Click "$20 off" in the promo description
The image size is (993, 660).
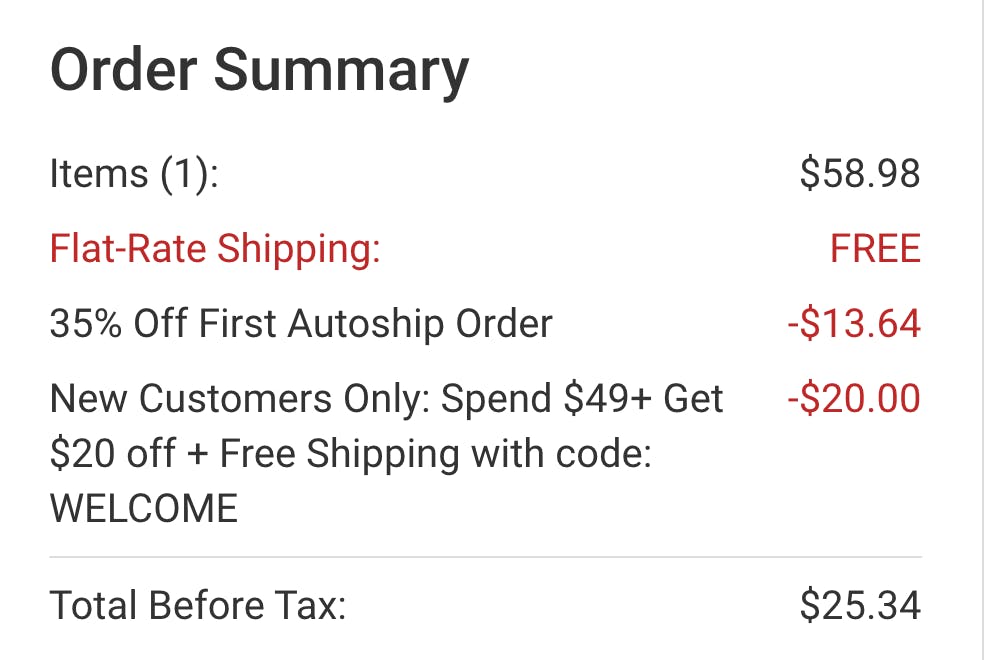coord(107,454)
